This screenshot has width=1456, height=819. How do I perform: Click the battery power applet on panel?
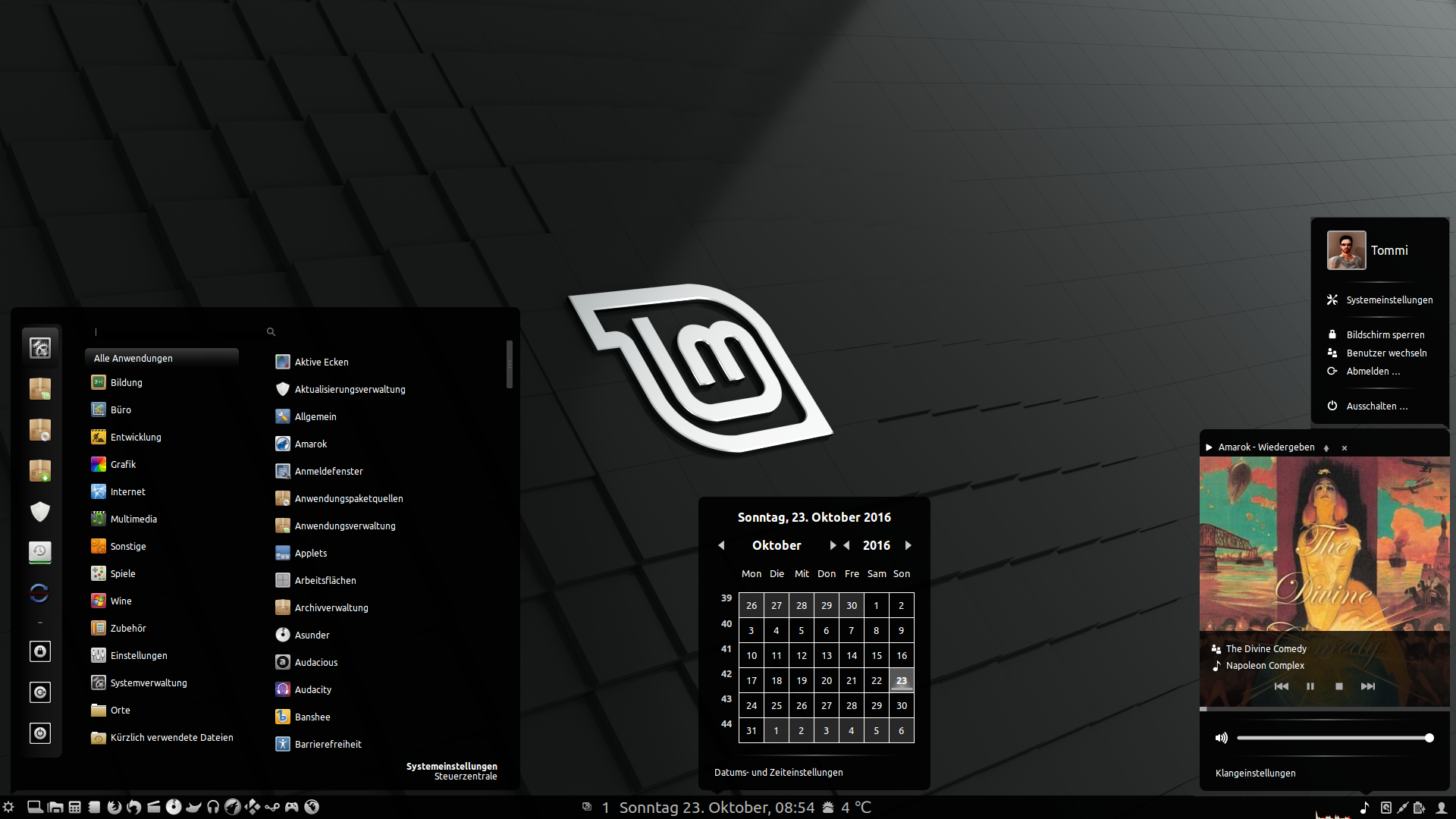point(1420,808)
